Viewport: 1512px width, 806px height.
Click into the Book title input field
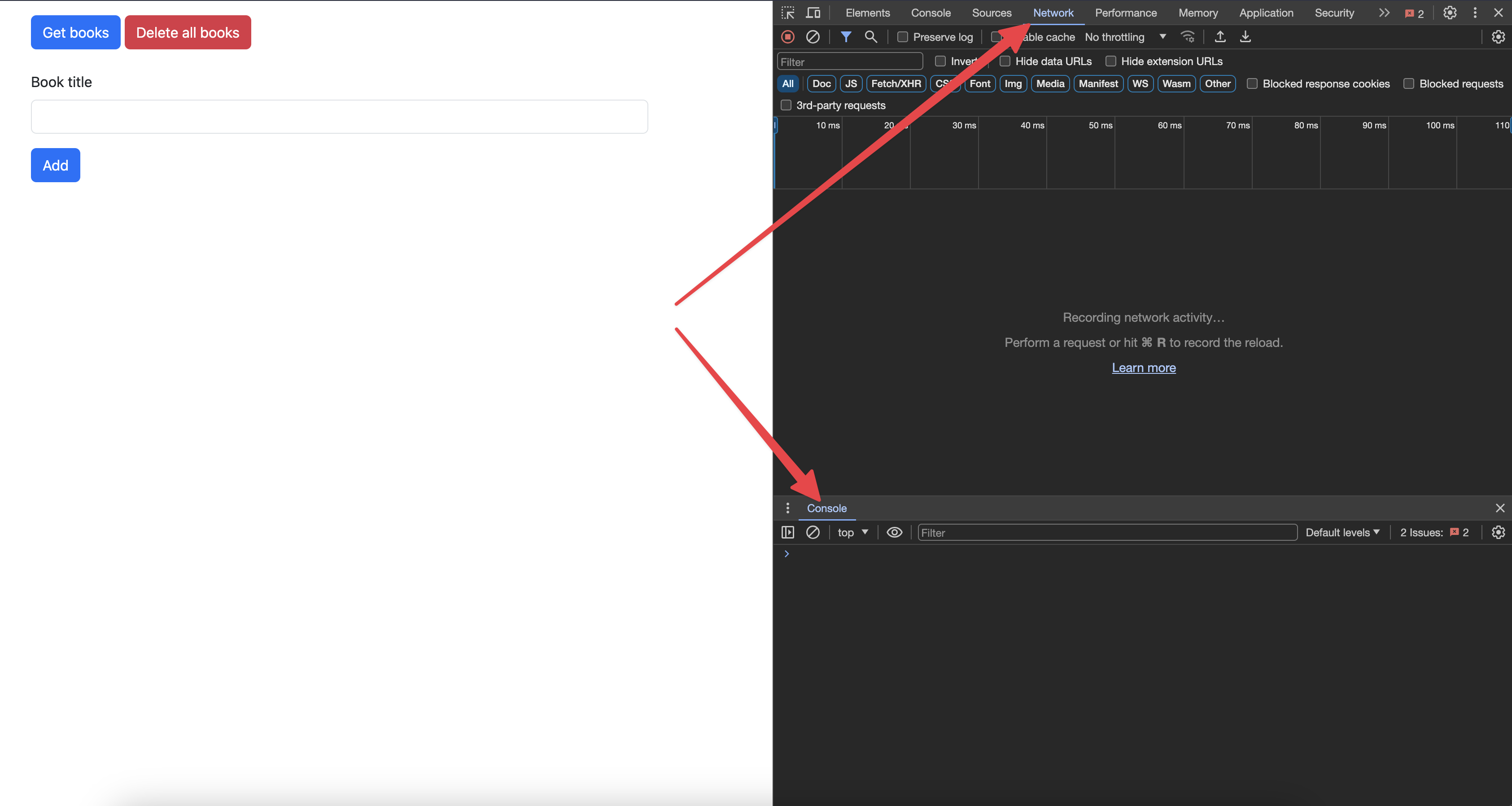[x=339, y=117]
